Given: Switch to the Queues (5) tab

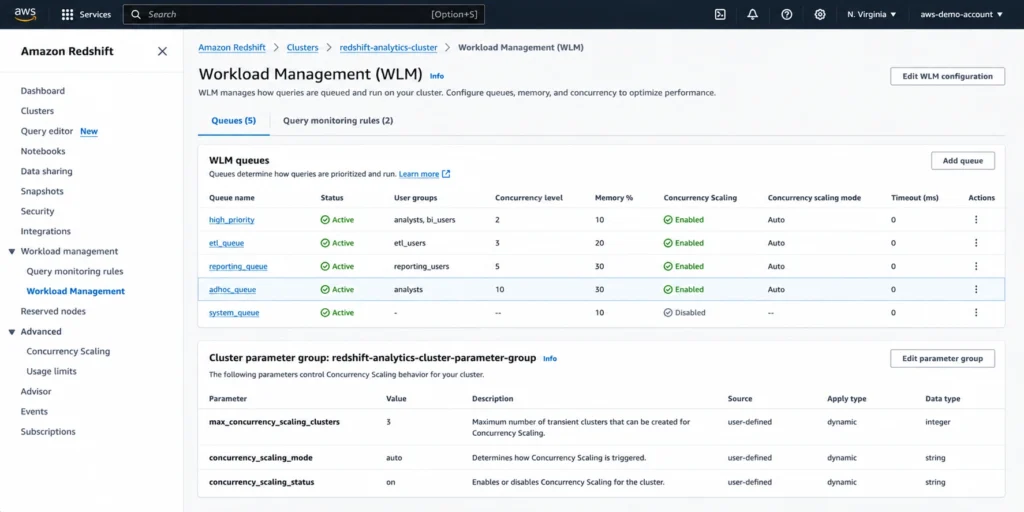Looking at the screenshot, I should (234, 121).
